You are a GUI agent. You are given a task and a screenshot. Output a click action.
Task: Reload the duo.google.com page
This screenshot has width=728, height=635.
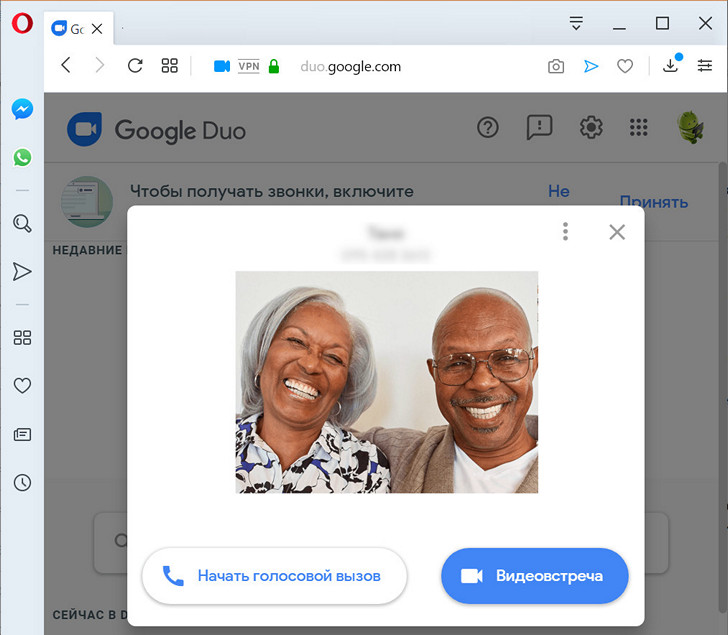click(135, 65)
